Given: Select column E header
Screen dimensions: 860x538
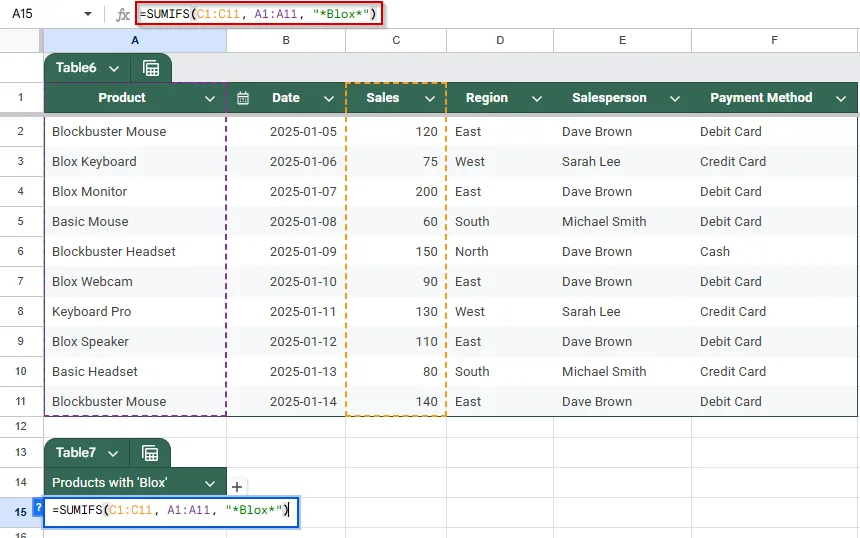Looking at the screenshot, I should tap(623, 40).
